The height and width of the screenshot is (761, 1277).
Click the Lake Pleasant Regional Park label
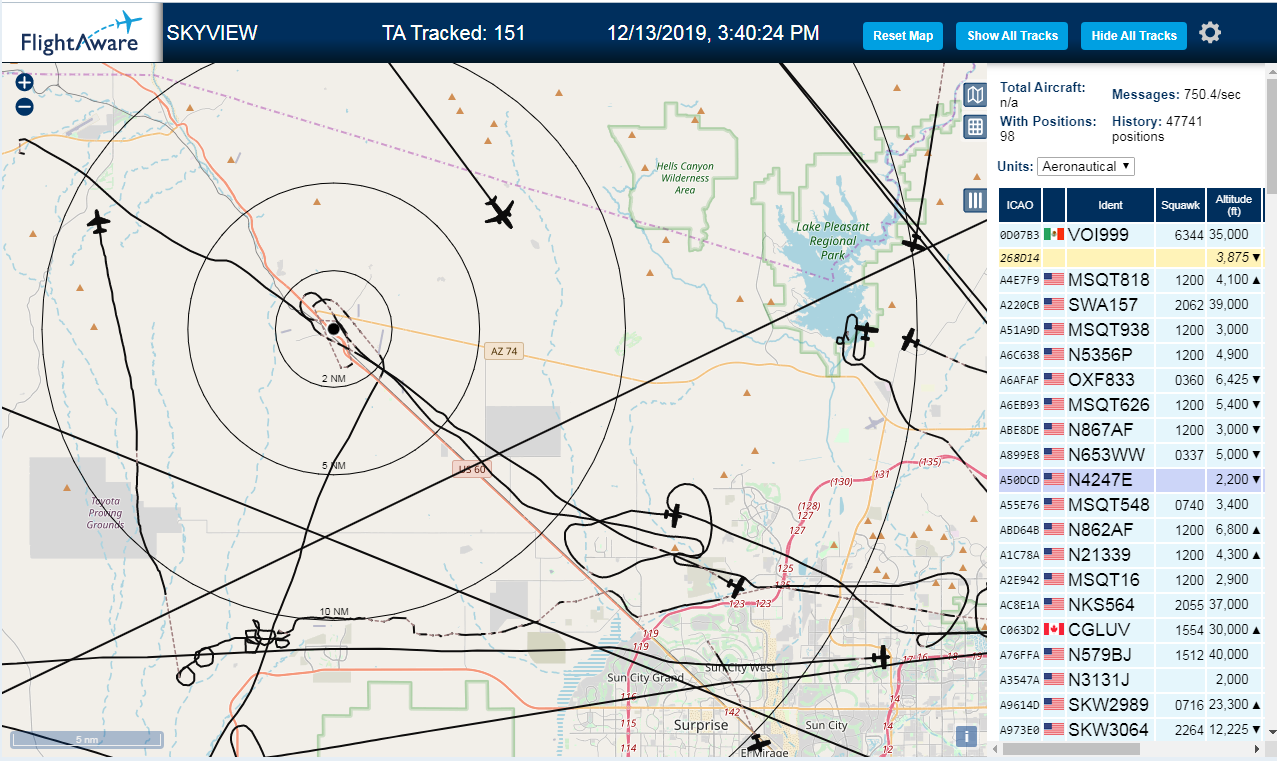point(833,241)
